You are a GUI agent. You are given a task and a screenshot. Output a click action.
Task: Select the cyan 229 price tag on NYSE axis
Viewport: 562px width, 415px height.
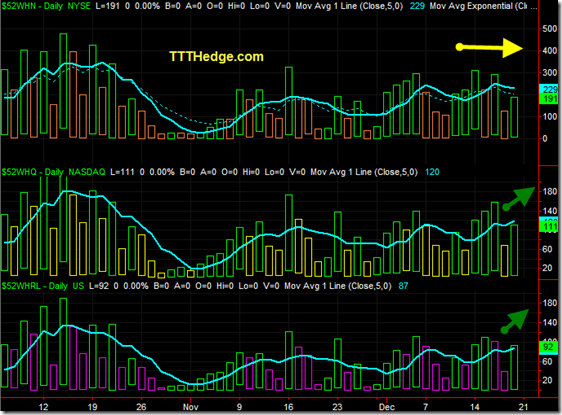point(549,89)
